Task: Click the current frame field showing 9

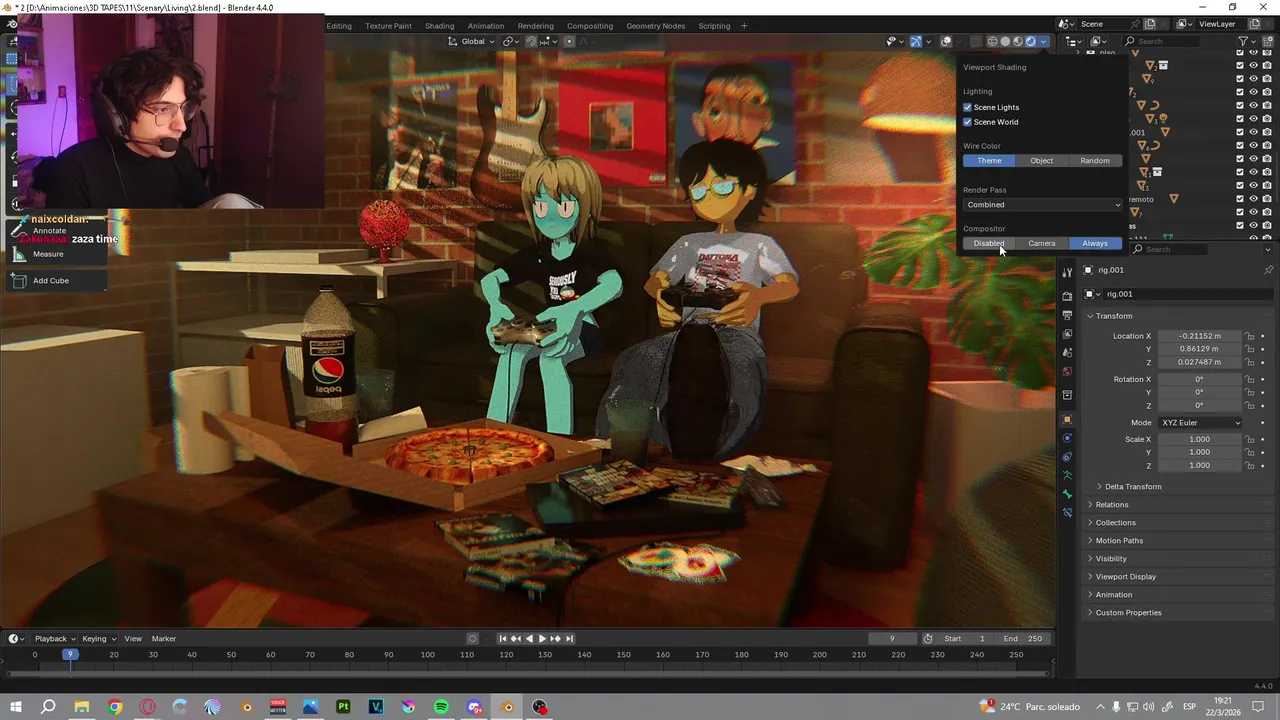Action: click(x=892, y=639)
